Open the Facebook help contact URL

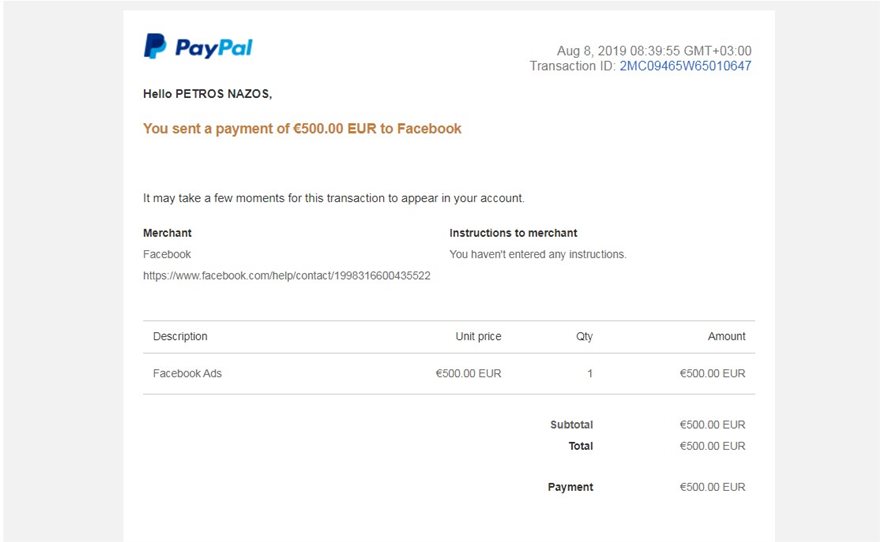(x=286, y=275)
